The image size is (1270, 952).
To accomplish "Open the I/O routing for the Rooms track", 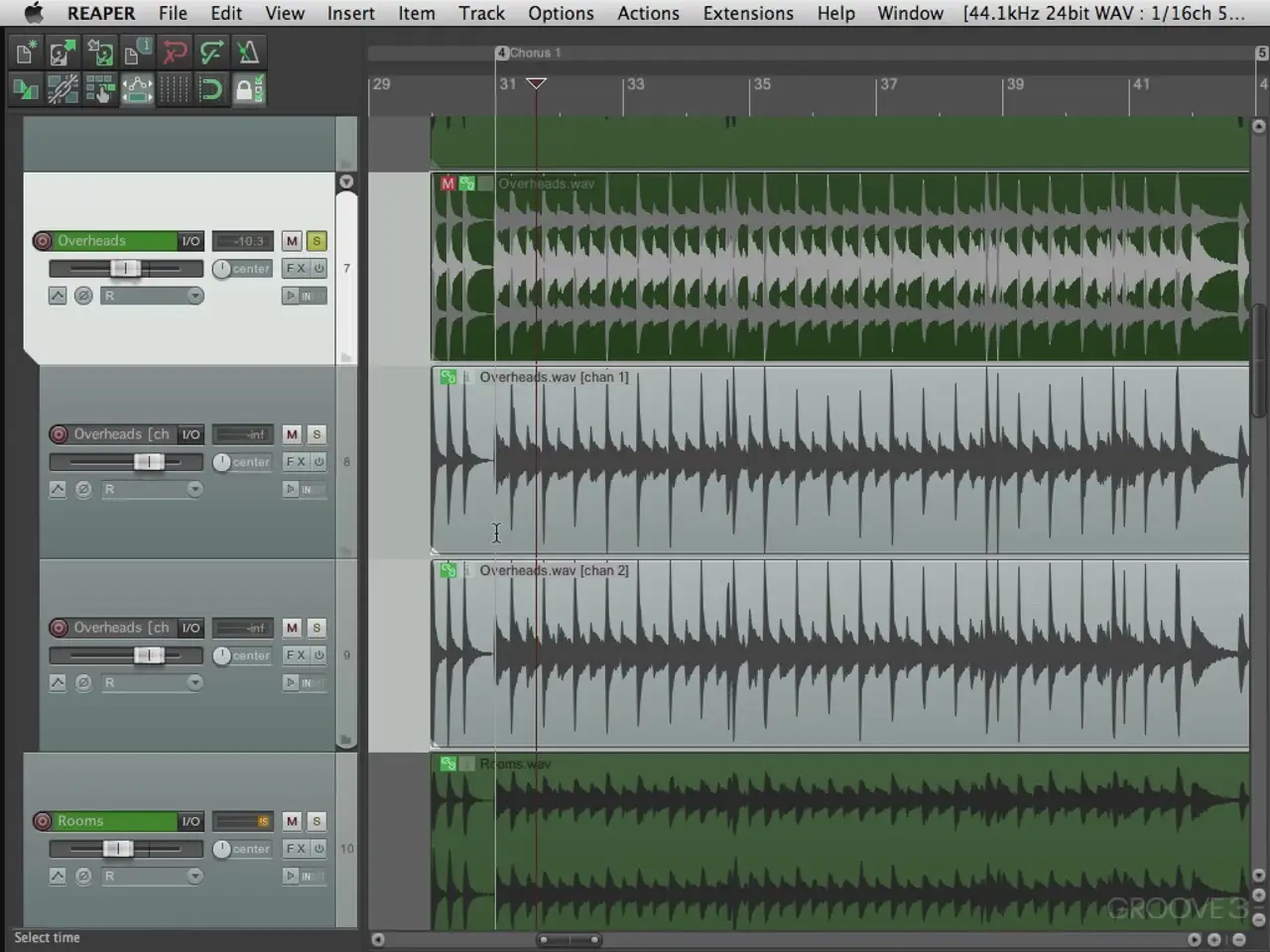I will (190, 821).
